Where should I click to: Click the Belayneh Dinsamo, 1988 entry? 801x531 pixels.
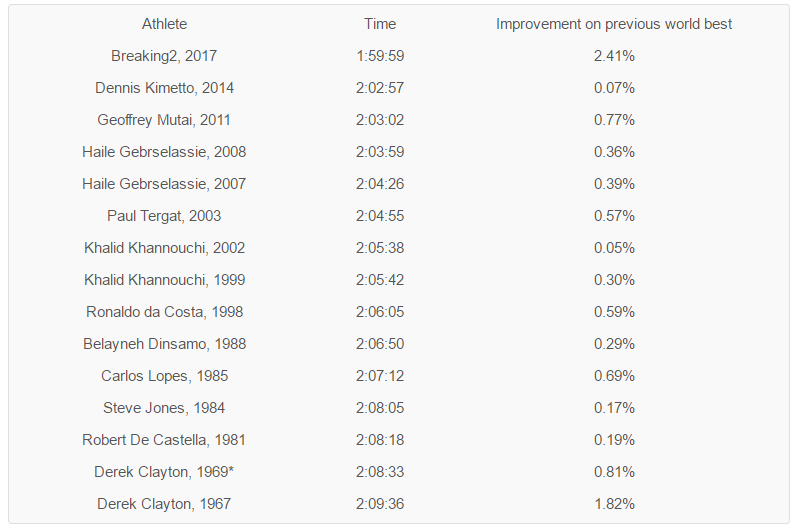164,344
